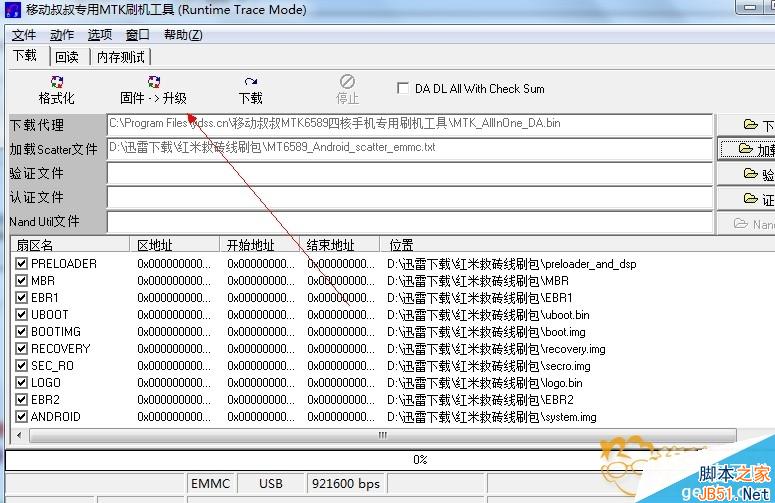Enable DA DL All With Check Sum
The image size is (775, 503).
(403, 88)
